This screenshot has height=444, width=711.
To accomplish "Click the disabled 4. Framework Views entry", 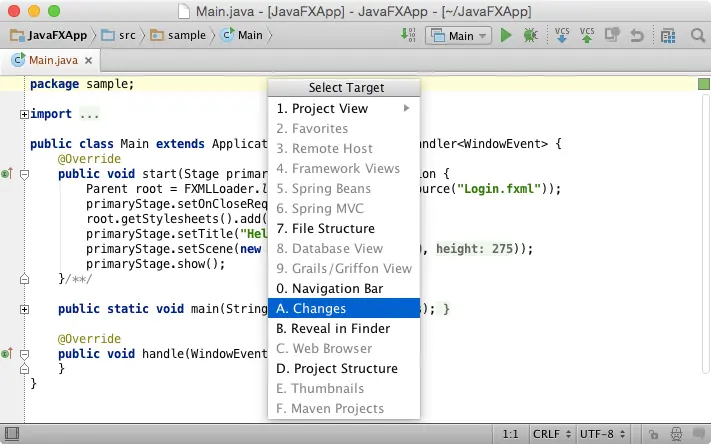I will coord(344,168).
